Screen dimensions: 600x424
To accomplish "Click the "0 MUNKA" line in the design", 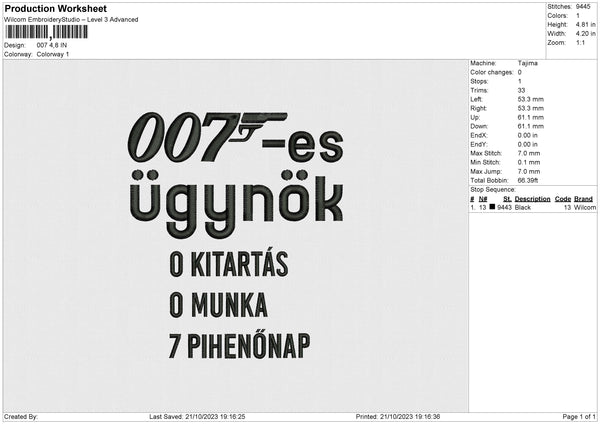I will click(219, 304).
